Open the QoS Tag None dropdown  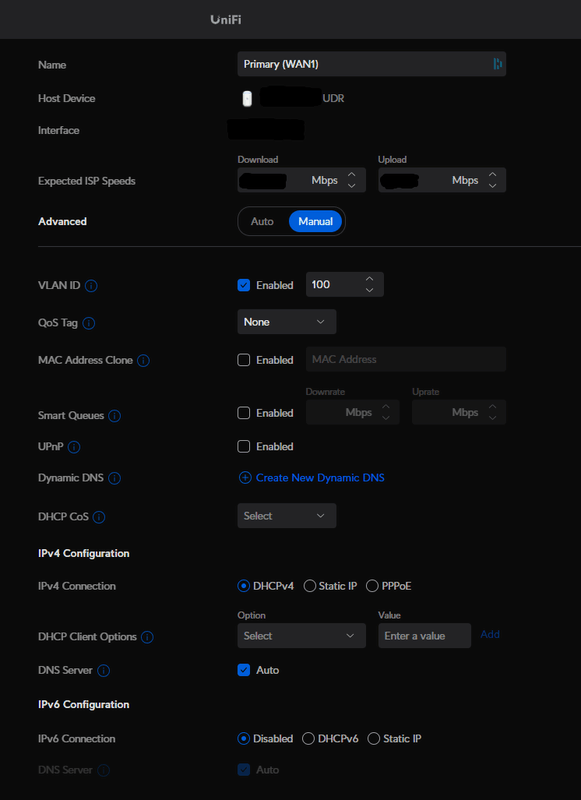click(287, 322)
